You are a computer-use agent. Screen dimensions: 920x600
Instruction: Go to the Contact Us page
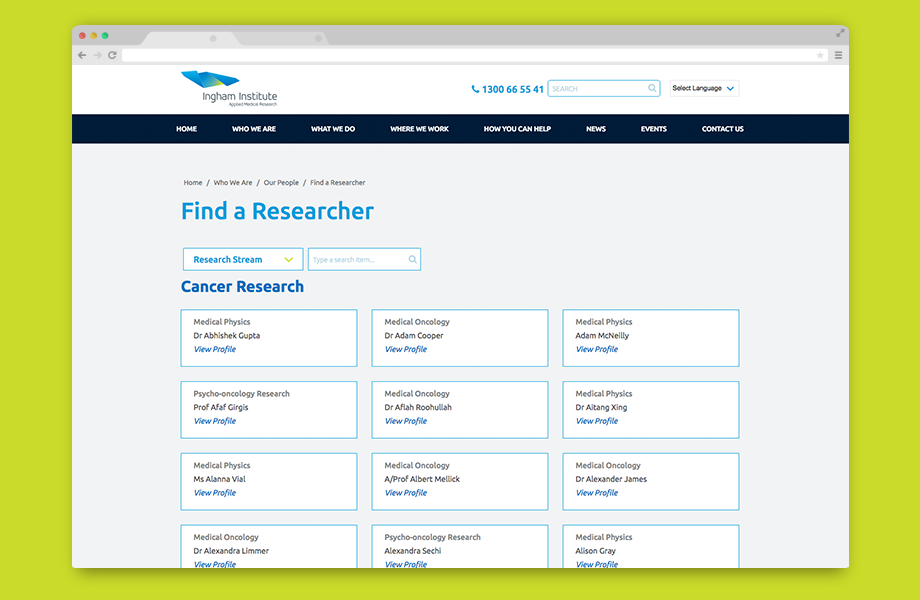pyautogui.click(x=722, y=129)
